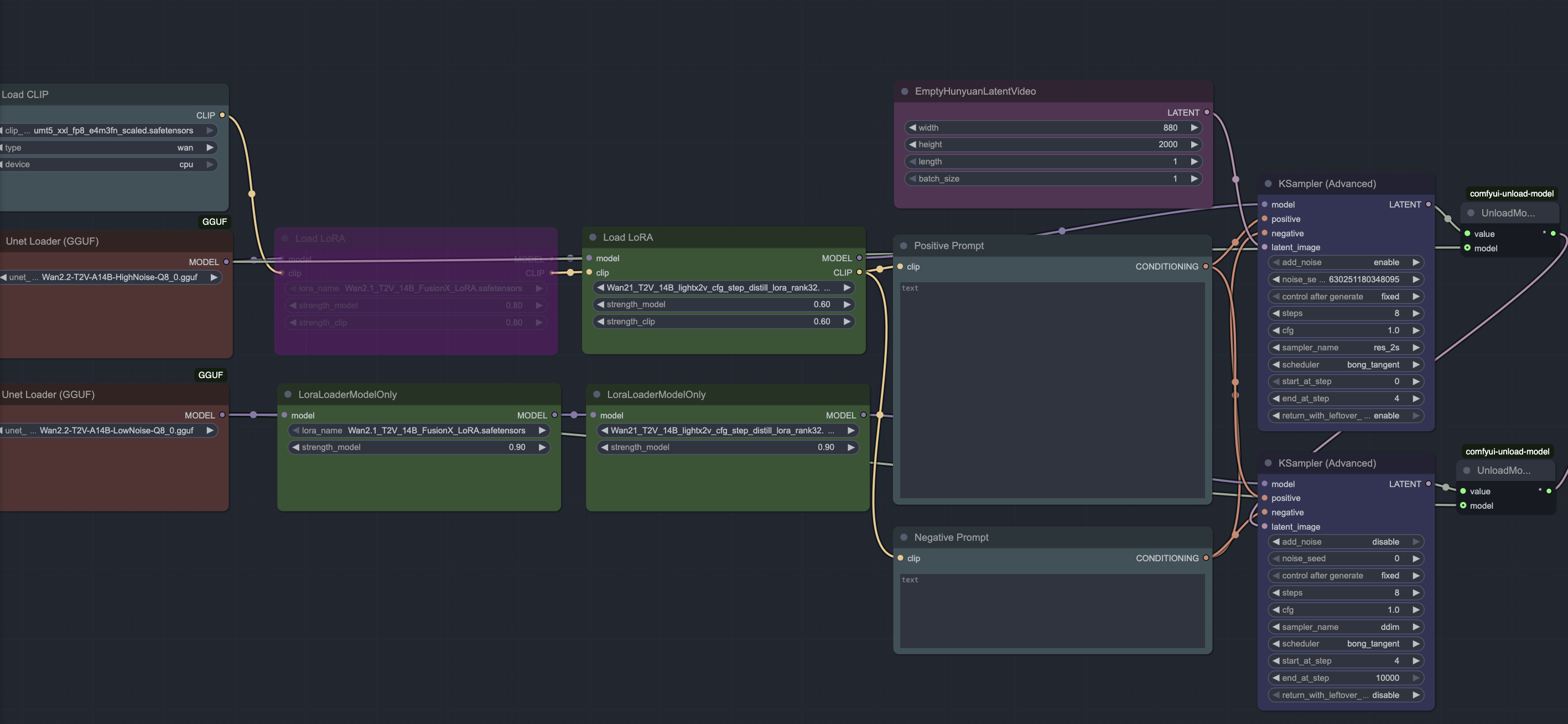Screen dimensions: 1568x724
Task: Click the LATENT output socket of EmptyHunyuanLatentVideo
Action: tap(1207, 112)
